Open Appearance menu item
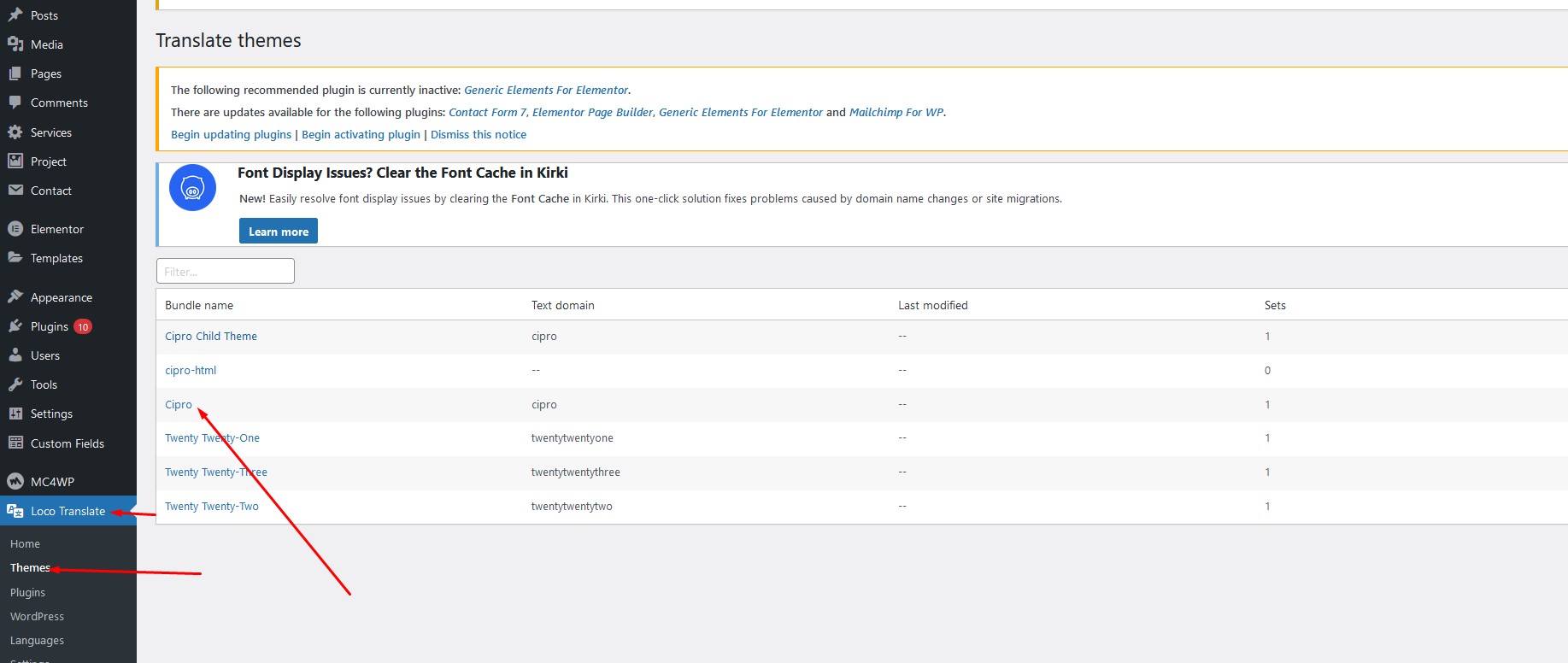This screenshot has height=663, width=1568. click(x=62, y=297)
